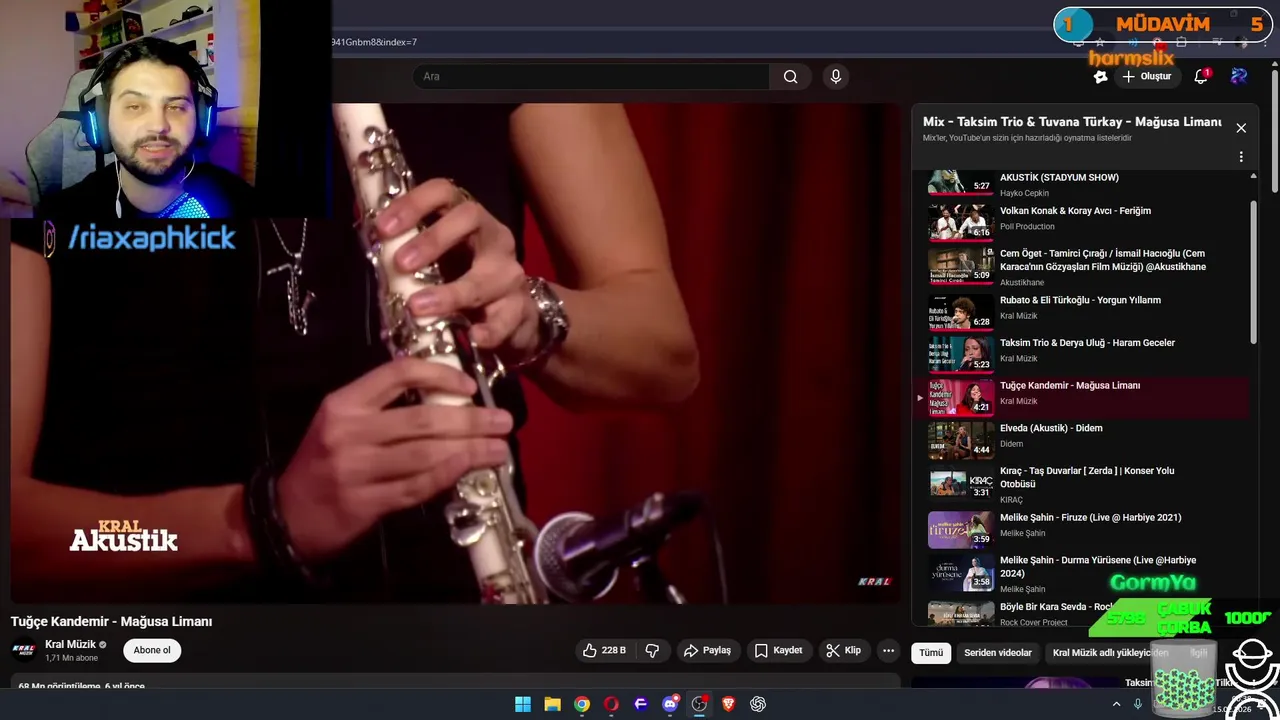1280x720 pixels.
Task: Close the Mix playlist panel
Action: pyautogui.click(x=1241, y=128)
